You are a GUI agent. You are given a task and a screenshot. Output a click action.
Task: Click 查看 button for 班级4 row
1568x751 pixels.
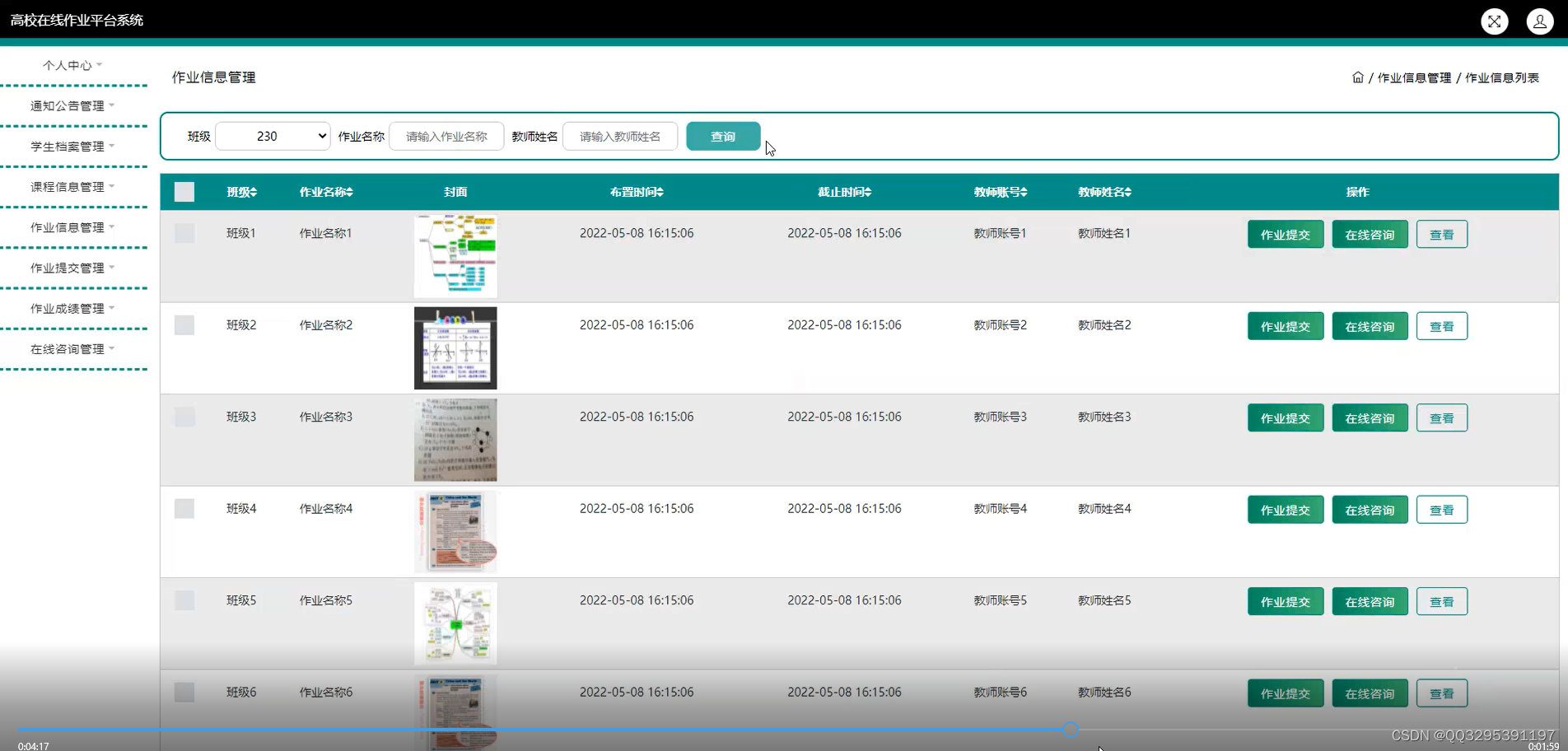(x=1442, y=510)
